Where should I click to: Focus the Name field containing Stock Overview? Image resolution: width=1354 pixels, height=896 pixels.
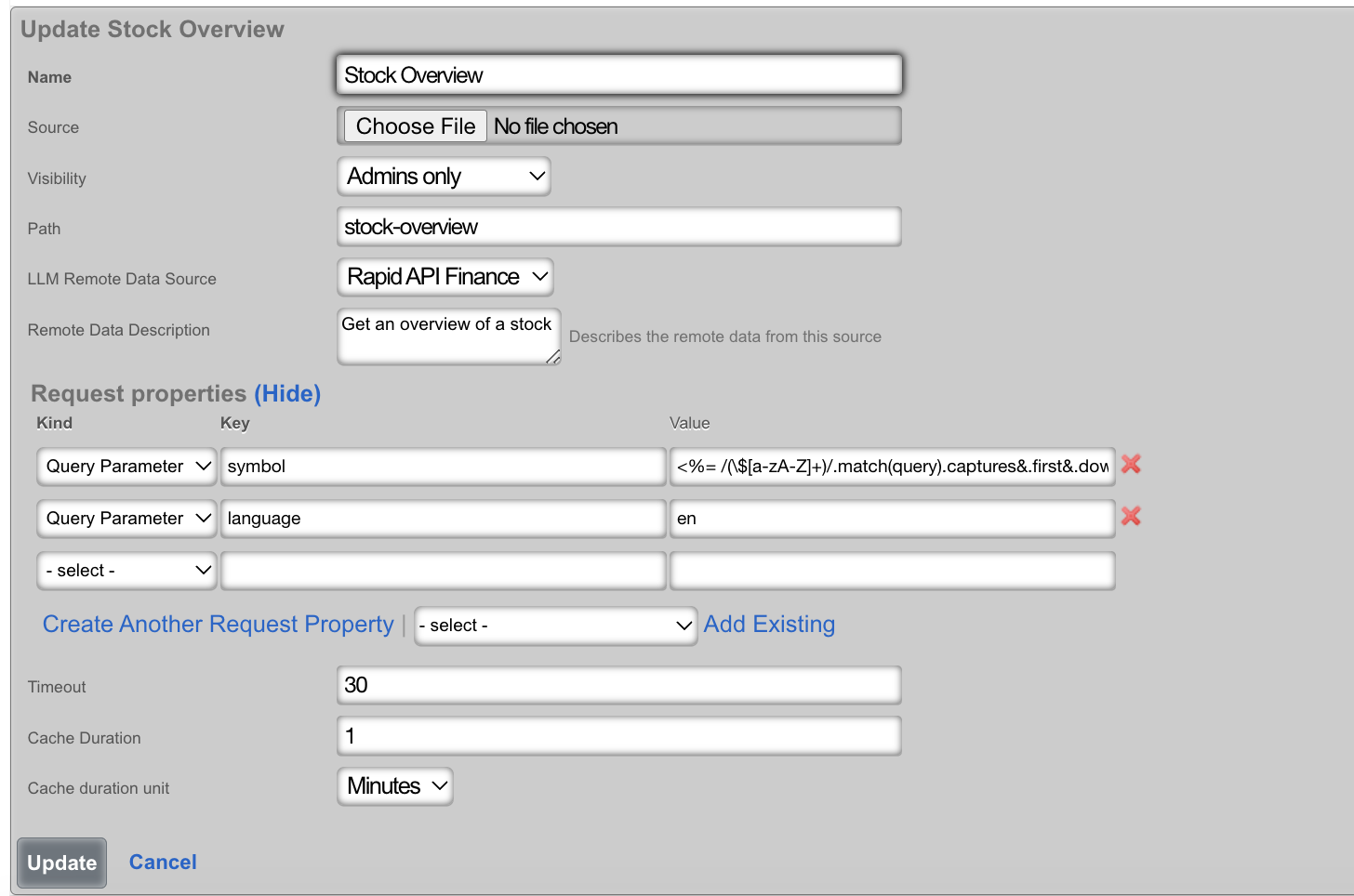618,75
